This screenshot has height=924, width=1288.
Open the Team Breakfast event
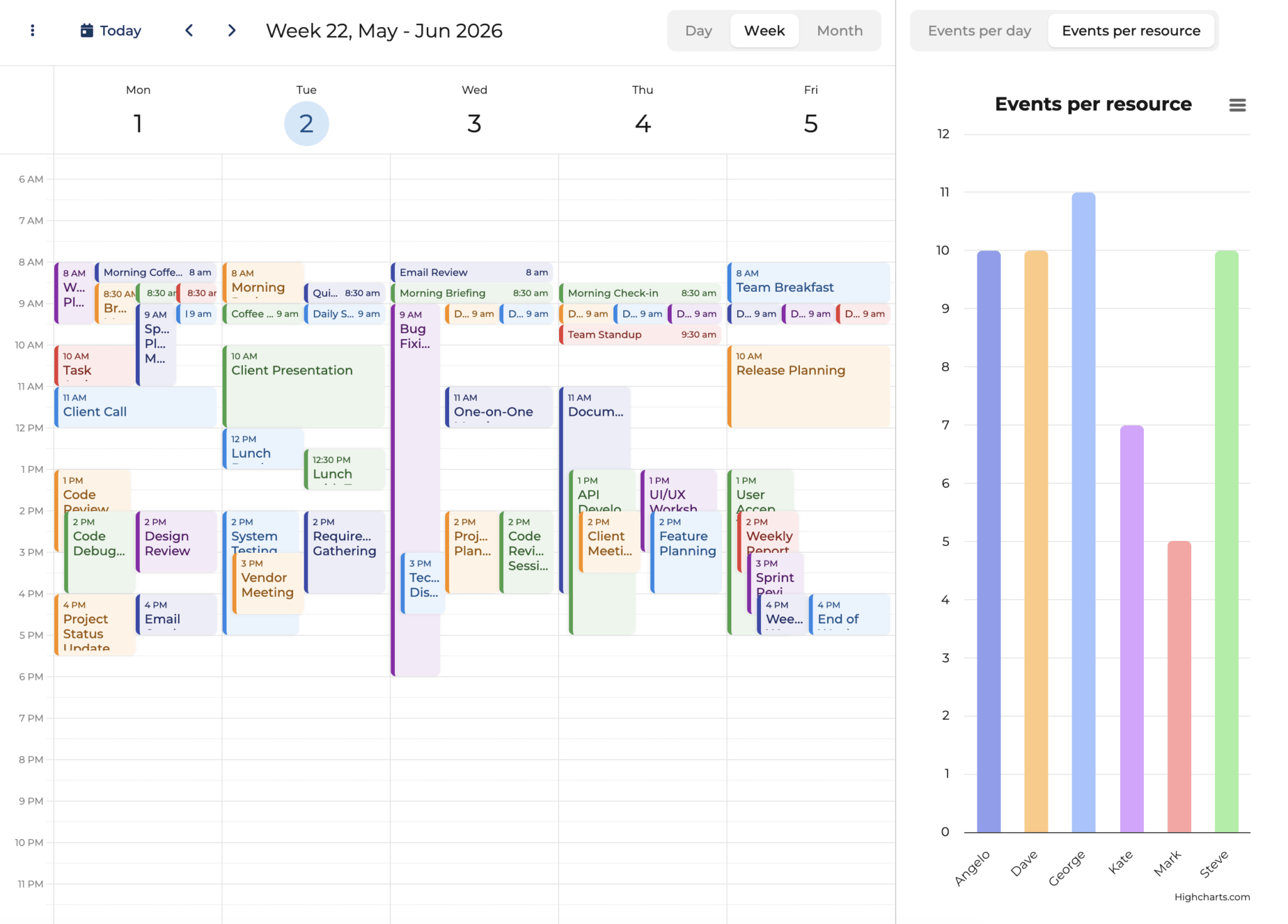(x=808, y=282)
